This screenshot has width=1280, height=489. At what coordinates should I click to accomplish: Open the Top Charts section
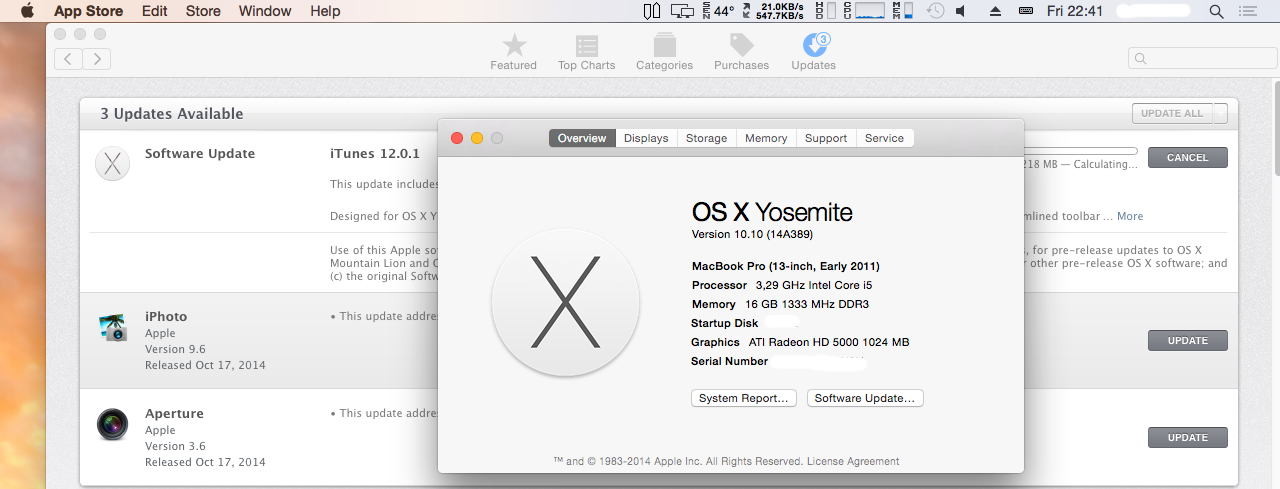click(x=587, y=46)
